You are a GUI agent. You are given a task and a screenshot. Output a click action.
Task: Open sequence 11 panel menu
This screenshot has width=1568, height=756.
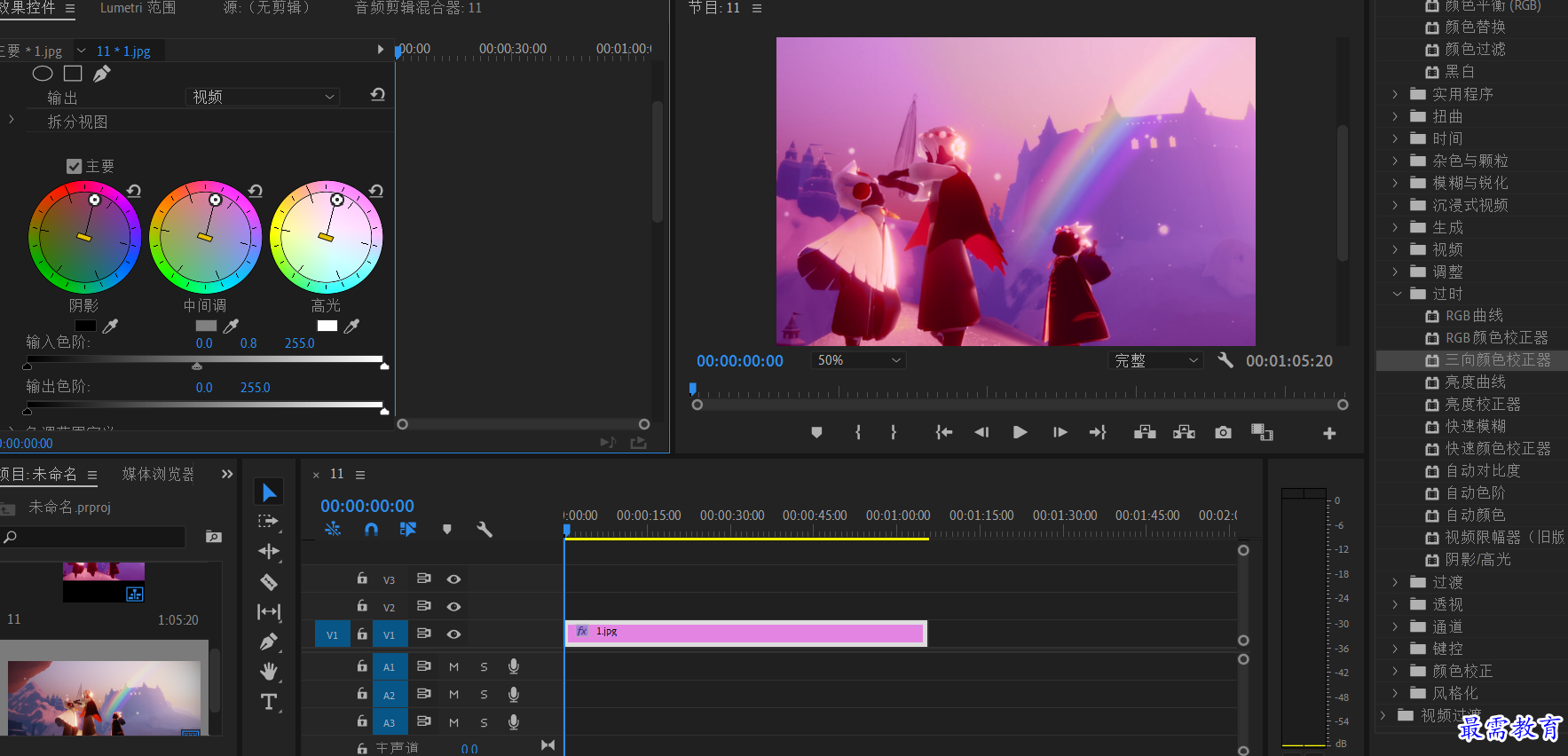360,475
